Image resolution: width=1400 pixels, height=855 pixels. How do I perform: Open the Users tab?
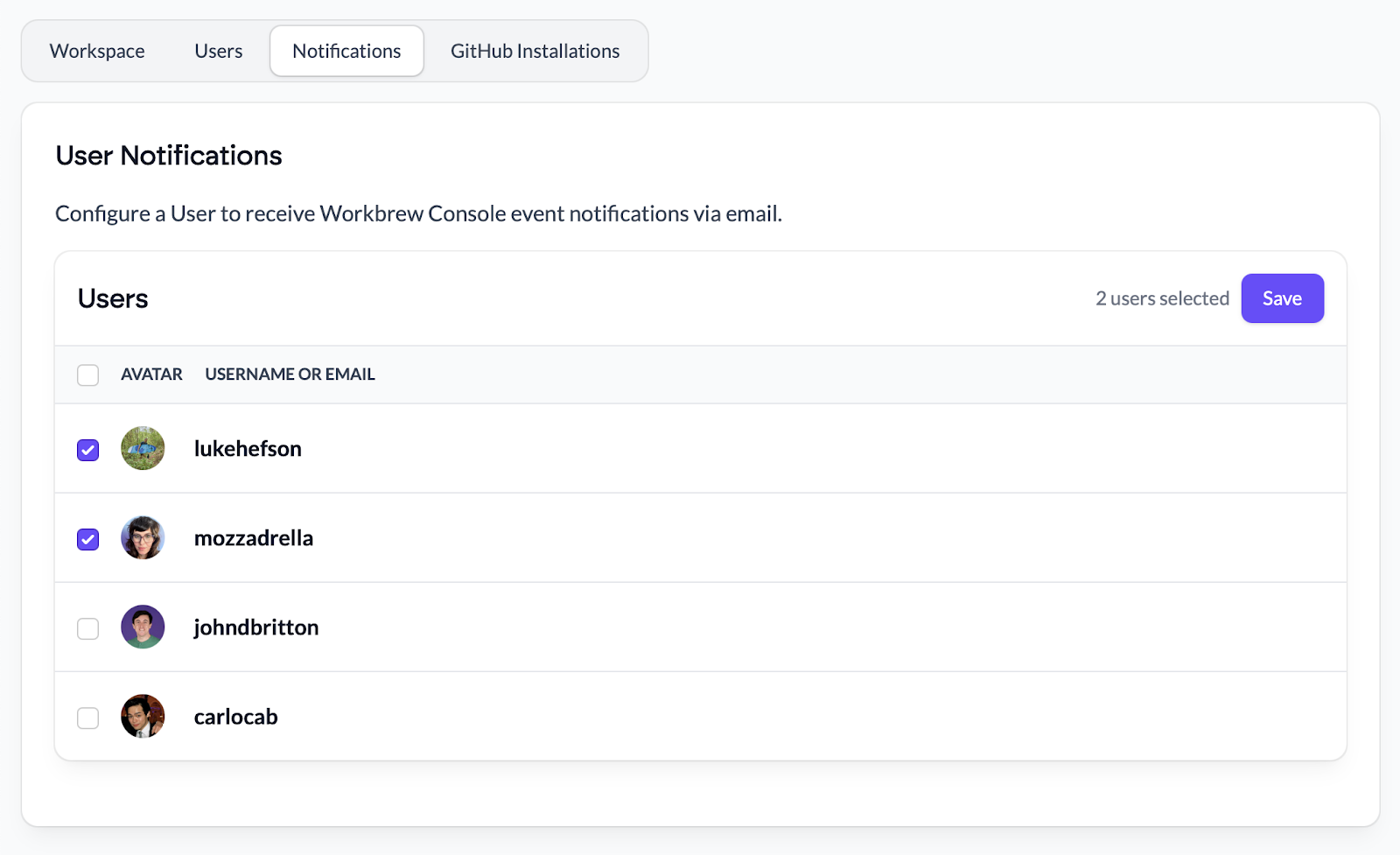pos(218,52)
